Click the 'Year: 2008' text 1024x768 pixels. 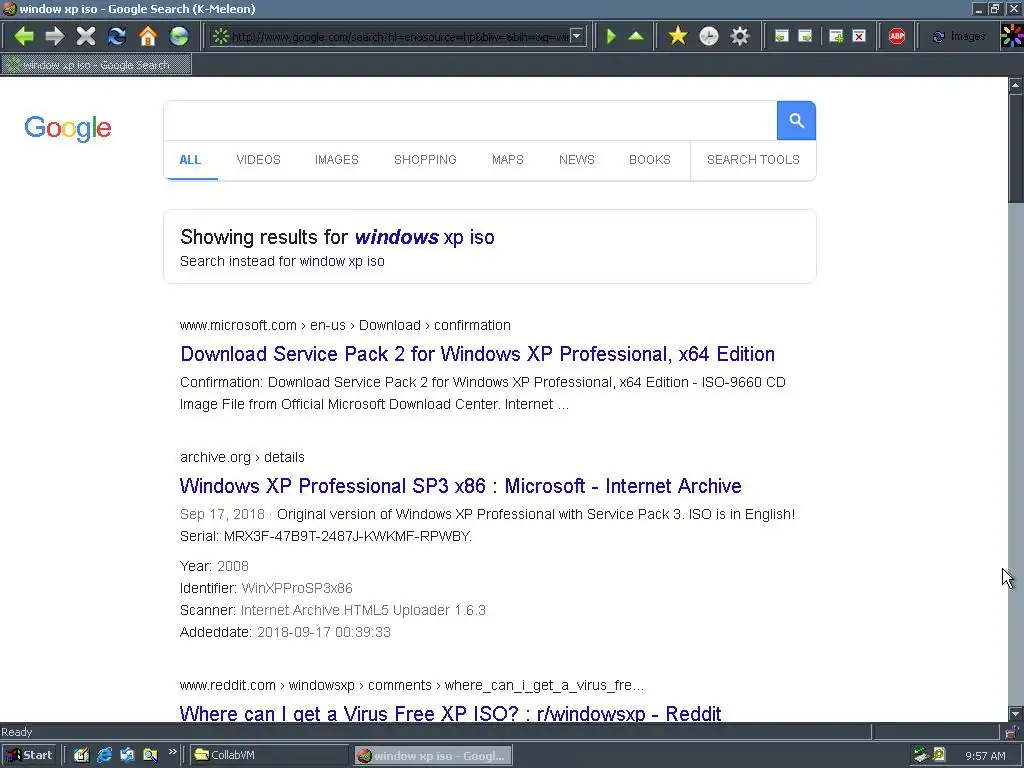click(214, 566)
